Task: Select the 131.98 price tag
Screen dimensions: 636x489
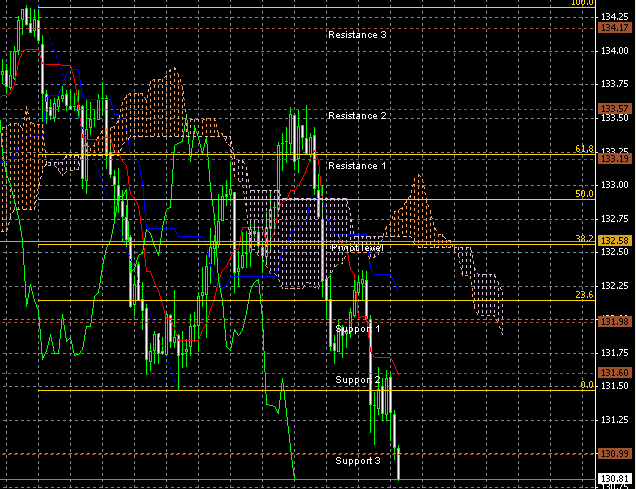Action: (x=615, y=322)
